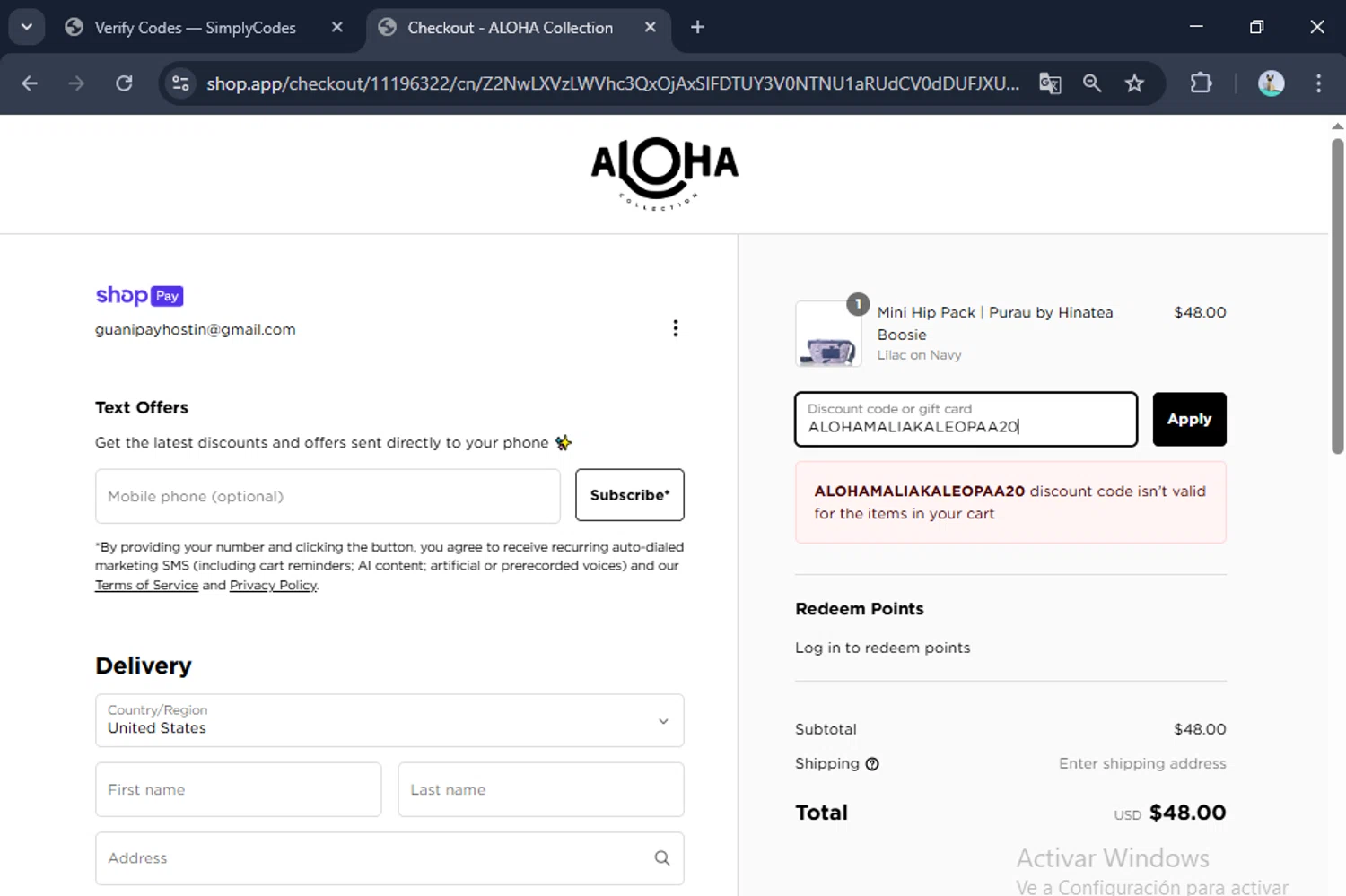Click the Address input field
The width and height of the screenshot is (1346, 896).
click(x=389, y=858)
